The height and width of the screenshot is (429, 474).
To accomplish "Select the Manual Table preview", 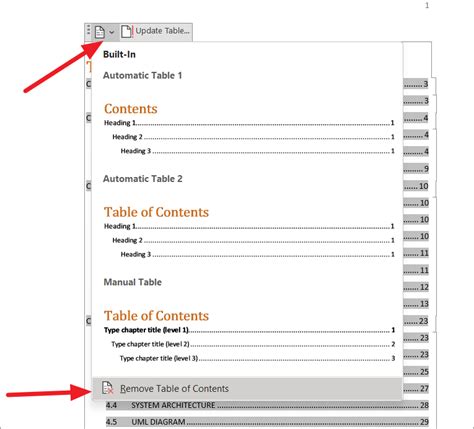I will [x=249, y=336].
